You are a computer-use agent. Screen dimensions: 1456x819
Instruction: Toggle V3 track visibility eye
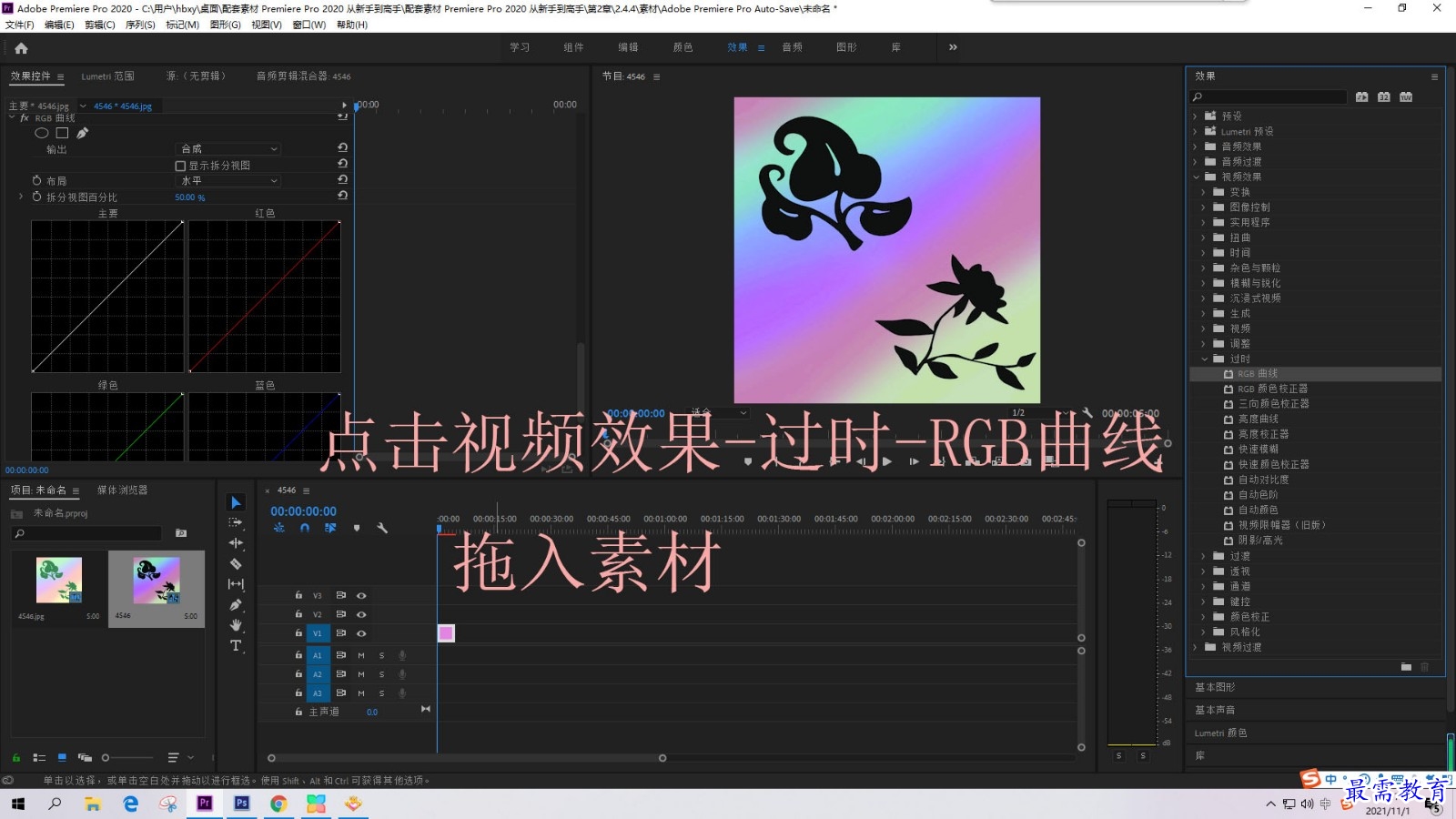point(361,595)
